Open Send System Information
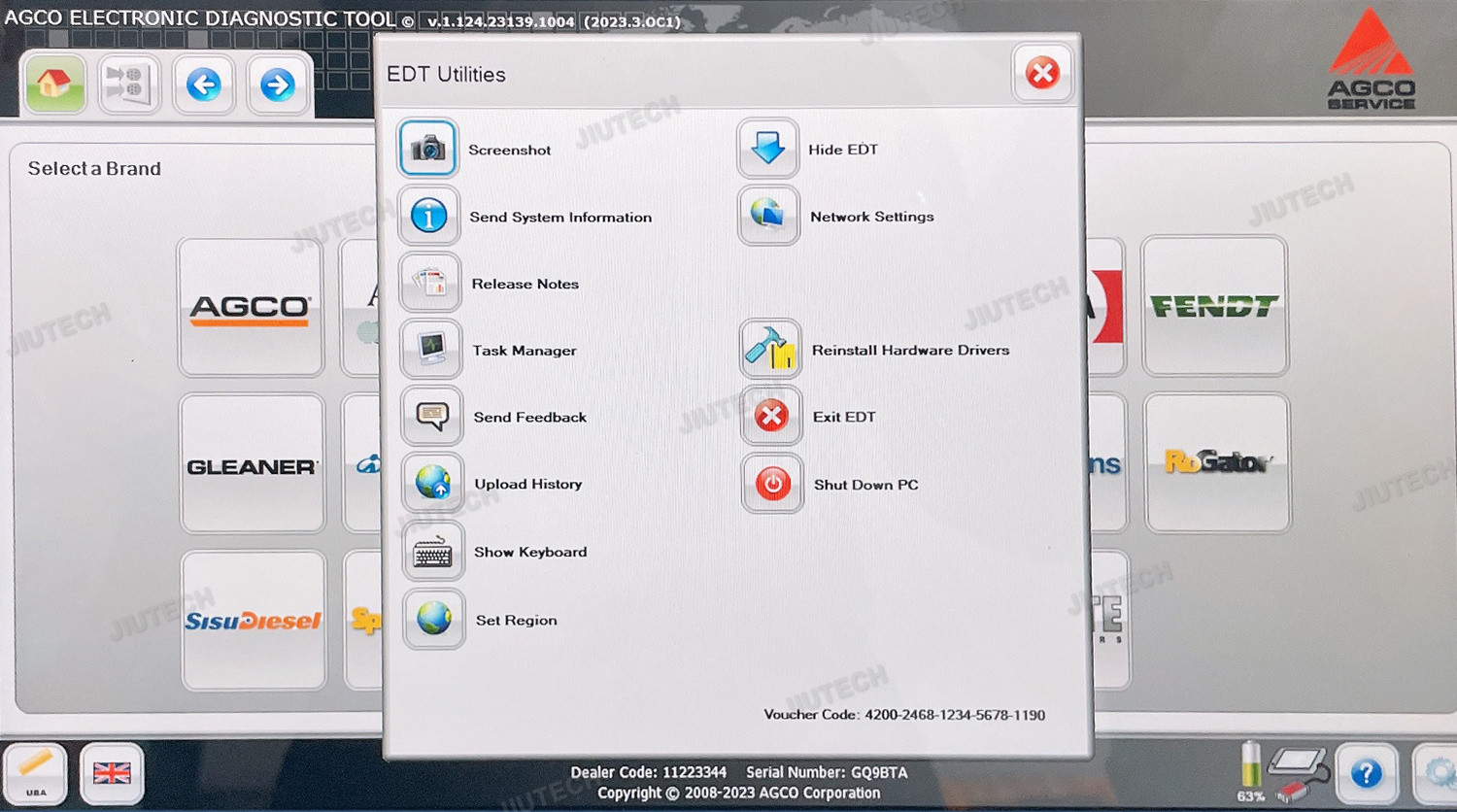Image resolution: width=1457 pixels, height=812 pixels. click(428, 216)
